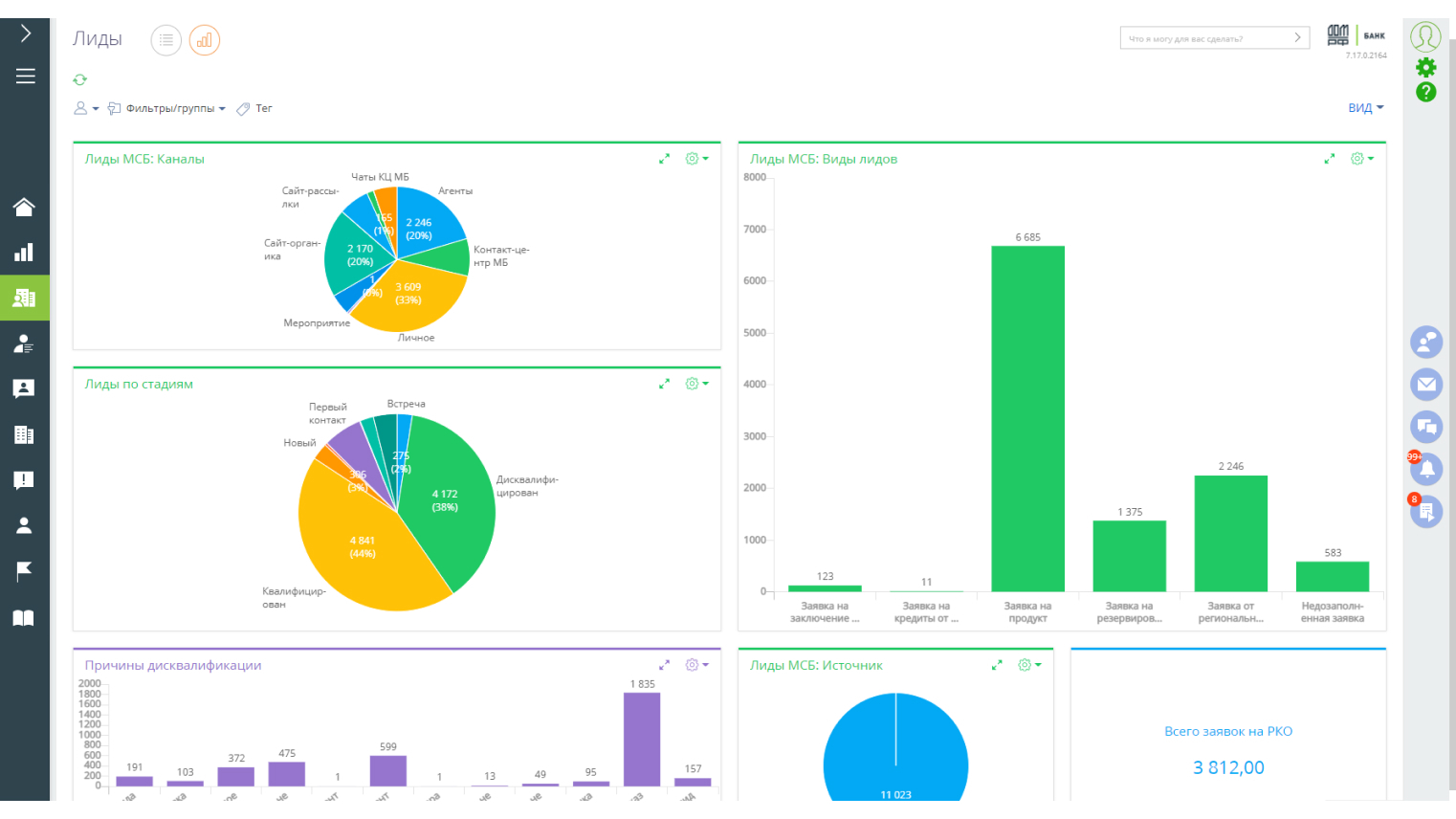
Task: Click the 475 disqualification reasons bar
Action: tap(286, 774)
